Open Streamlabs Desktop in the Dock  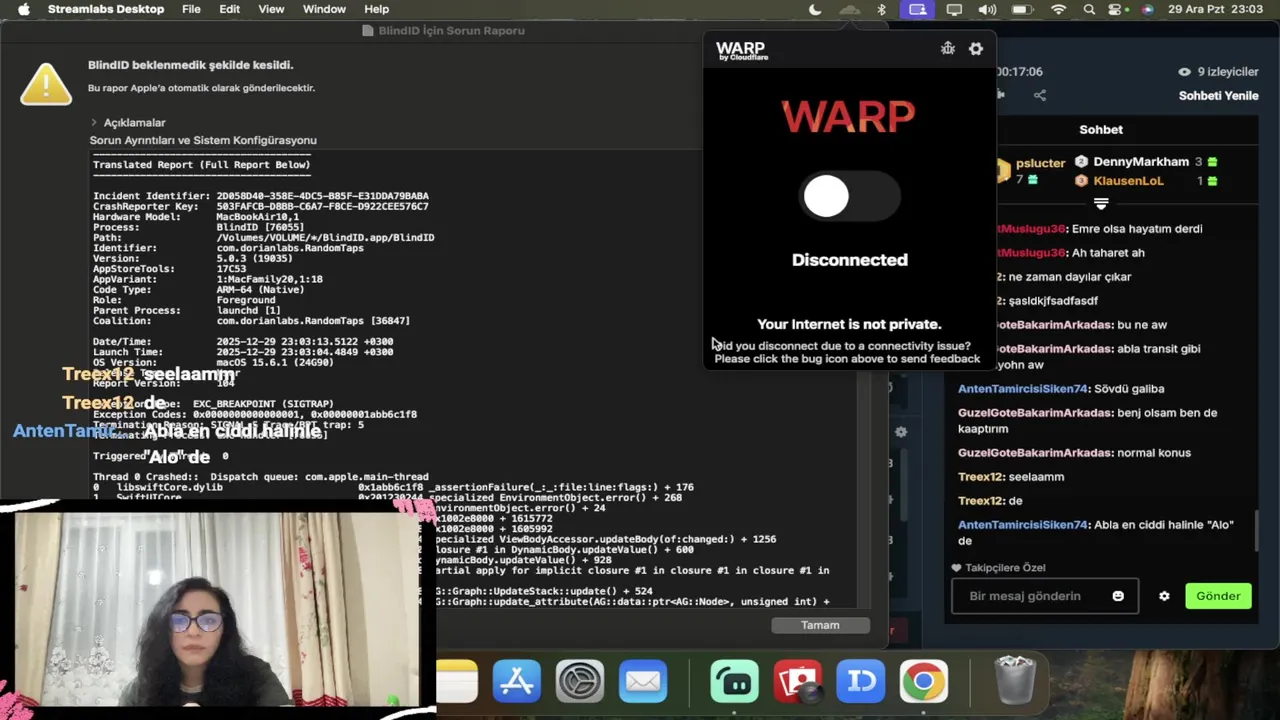[735, 682]
